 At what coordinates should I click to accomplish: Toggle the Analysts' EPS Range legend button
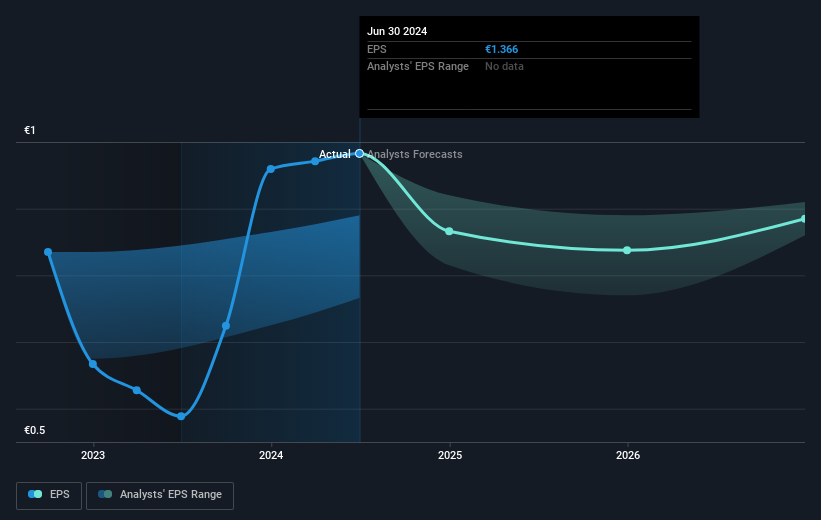point(160,495)
